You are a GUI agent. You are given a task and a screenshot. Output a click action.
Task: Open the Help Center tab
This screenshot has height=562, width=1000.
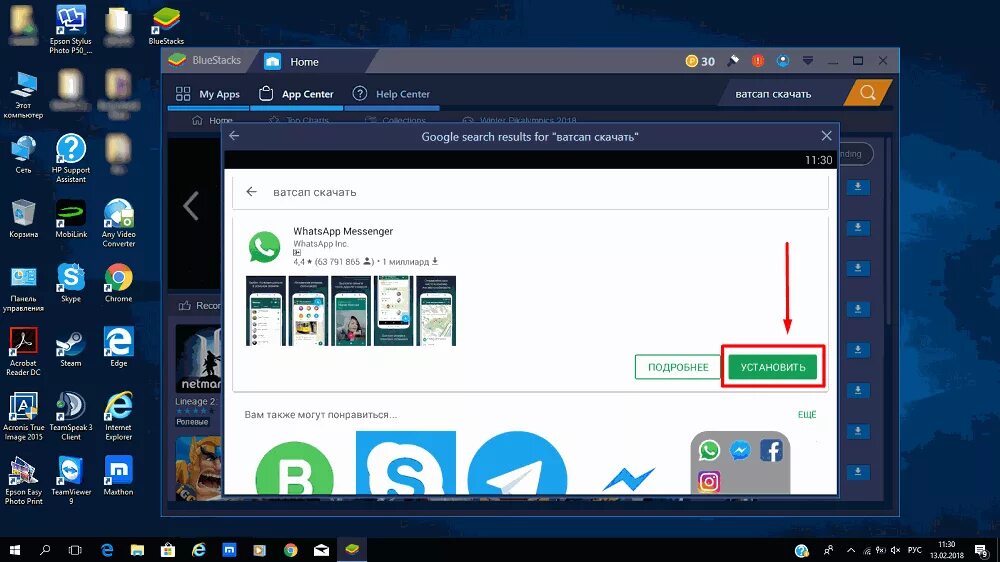tap(391, 94)
